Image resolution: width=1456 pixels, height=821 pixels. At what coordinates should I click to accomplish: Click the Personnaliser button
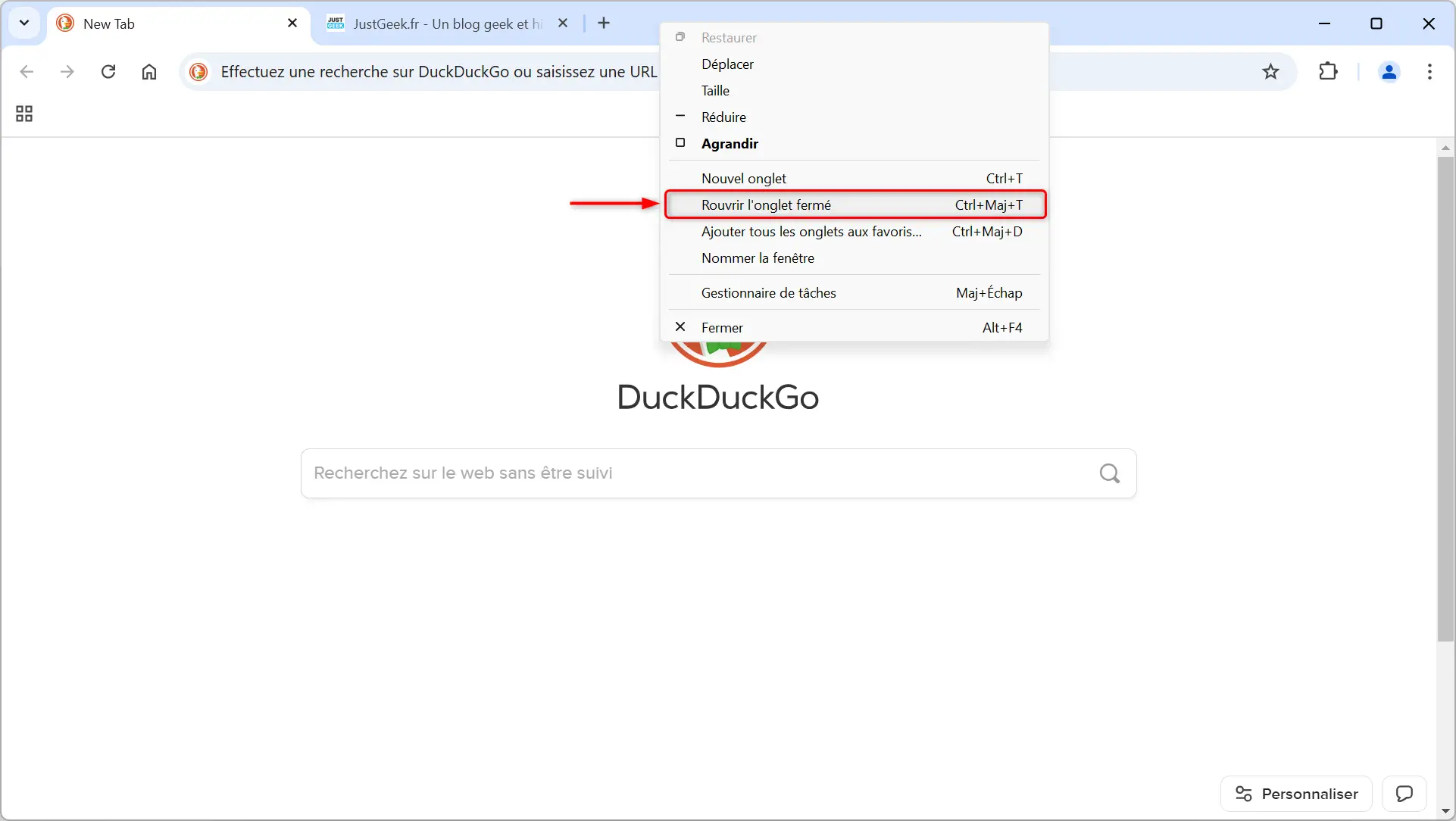point(1296,794)
